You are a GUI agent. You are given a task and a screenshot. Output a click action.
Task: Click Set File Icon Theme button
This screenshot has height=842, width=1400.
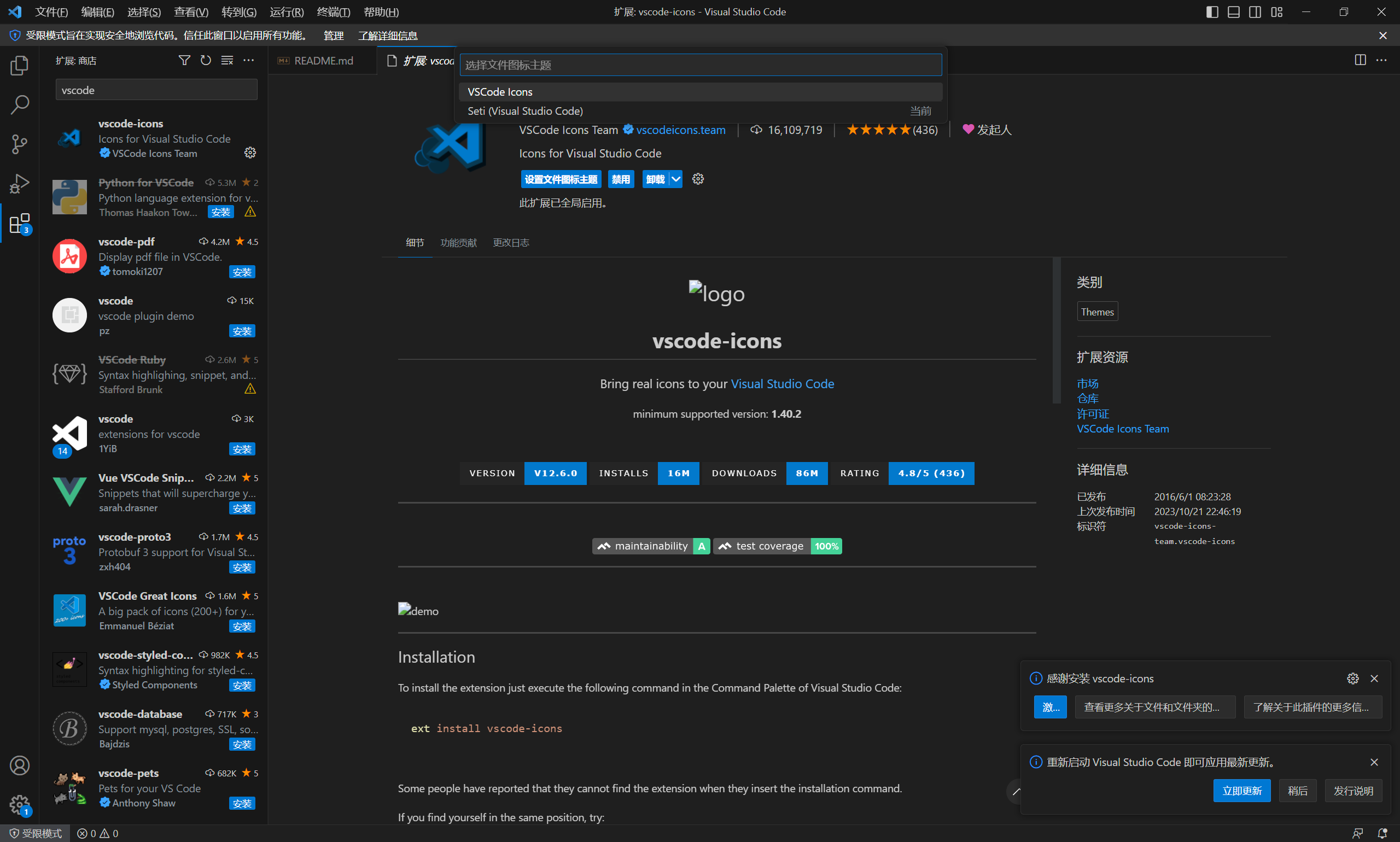click(561, 179)
